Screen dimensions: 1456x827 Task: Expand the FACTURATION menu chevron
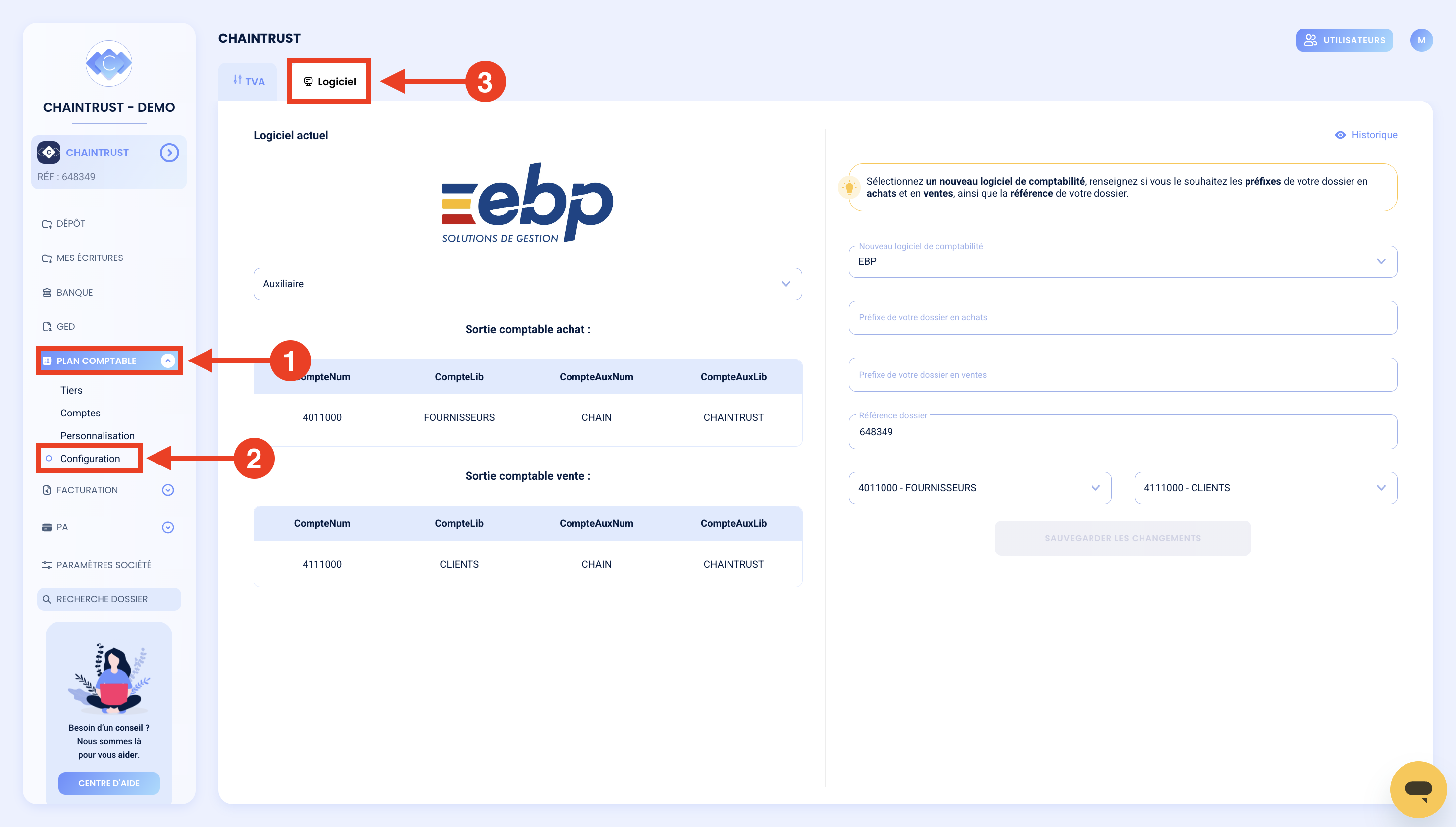pos(167,490)
